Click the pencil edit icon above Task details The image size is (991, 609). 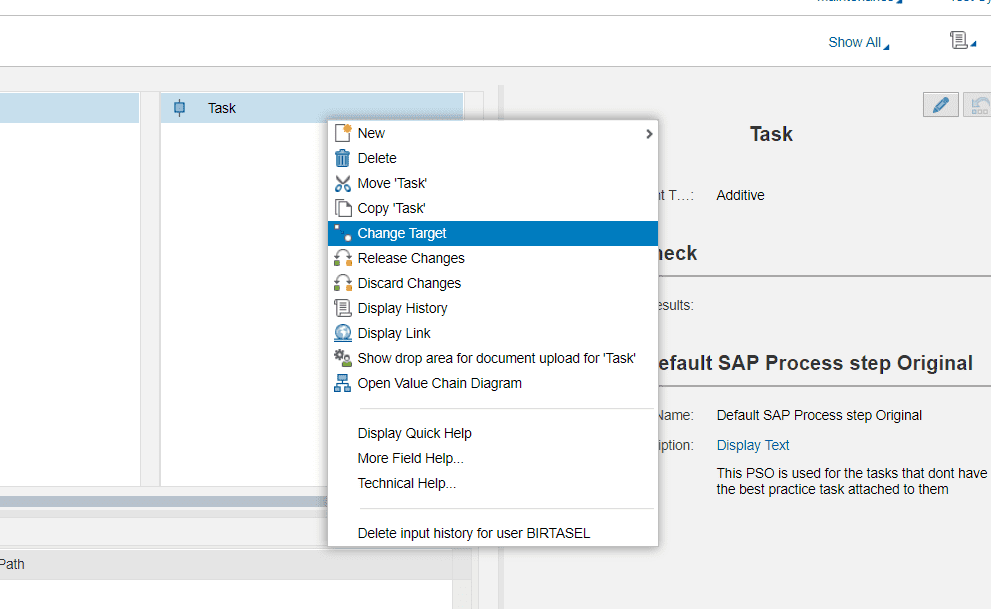point(940,105)
